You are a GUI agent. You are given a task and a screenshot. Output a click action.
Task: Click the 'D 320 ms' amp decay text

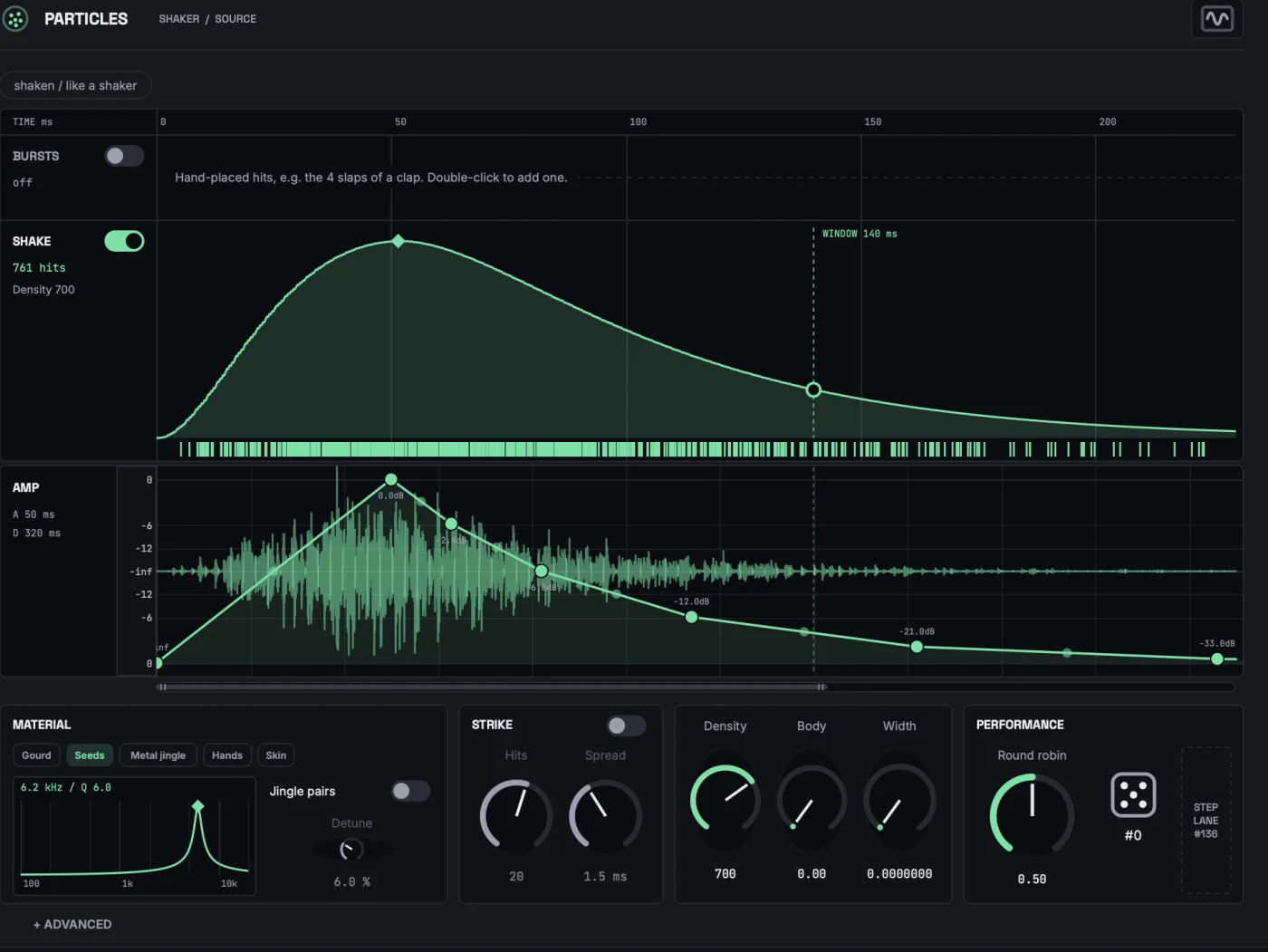coord(36,534)
